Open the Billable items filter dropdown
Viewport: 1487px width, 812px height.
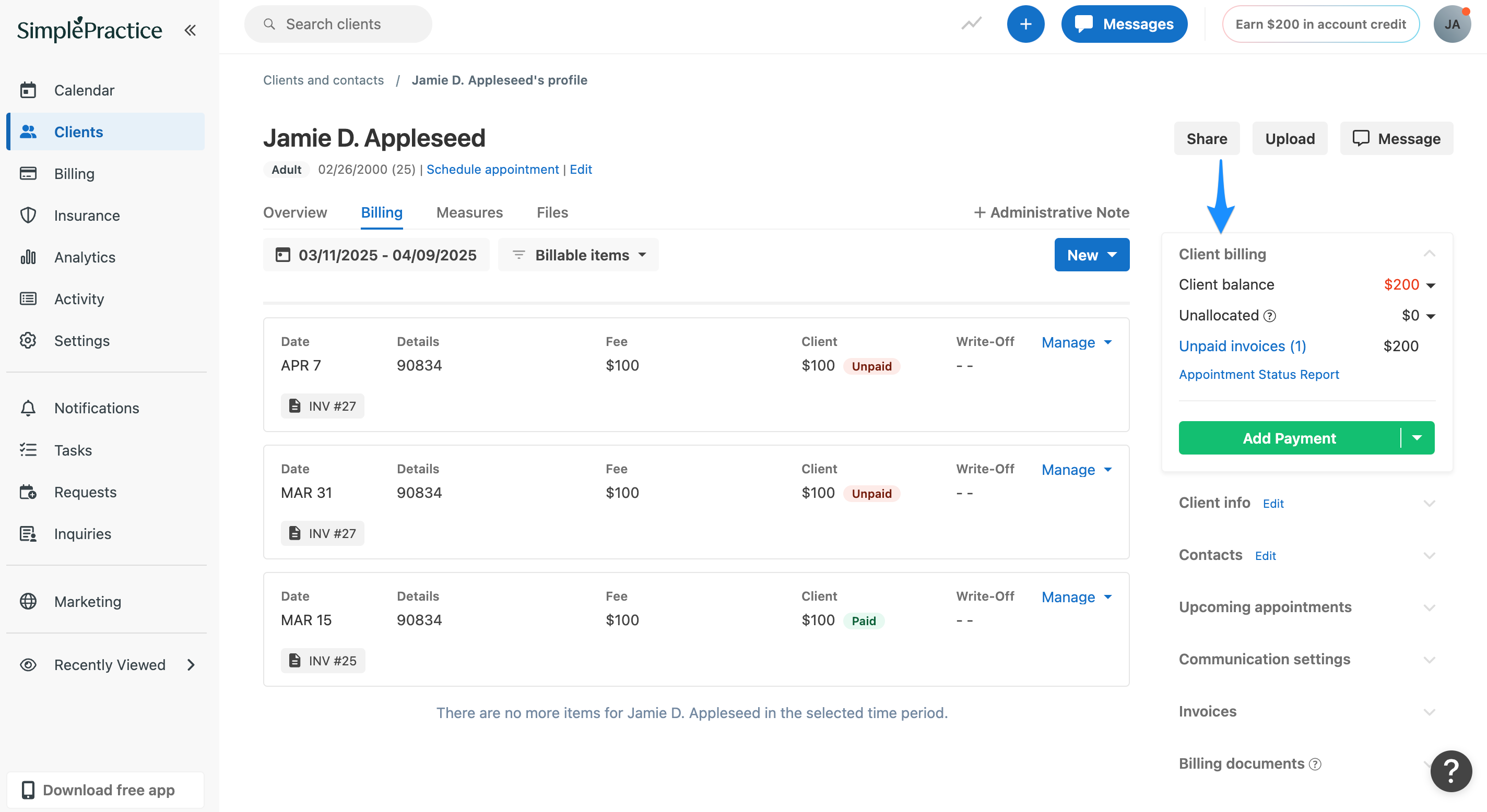click(579, 255)
